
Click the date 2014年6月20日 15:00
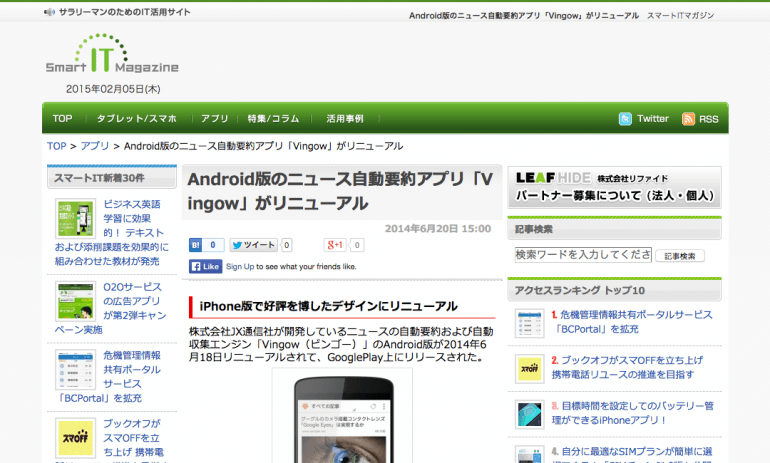tap(438, 229)
